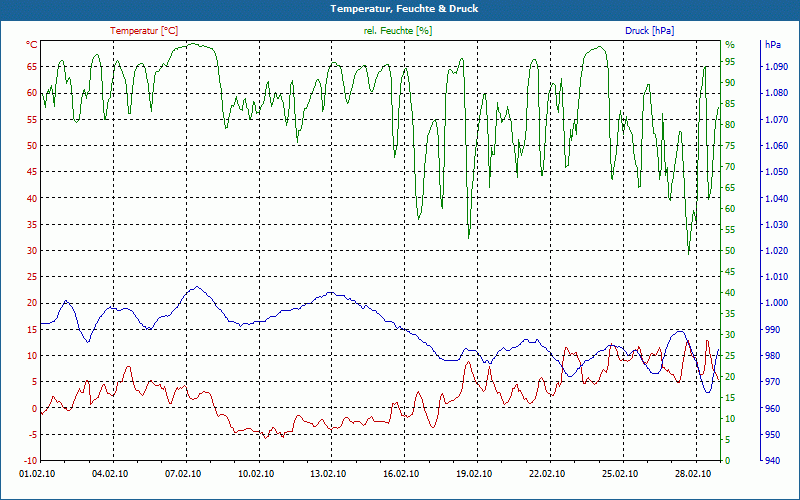Click value 1.000 on blue pressure axis

[776, 303]
